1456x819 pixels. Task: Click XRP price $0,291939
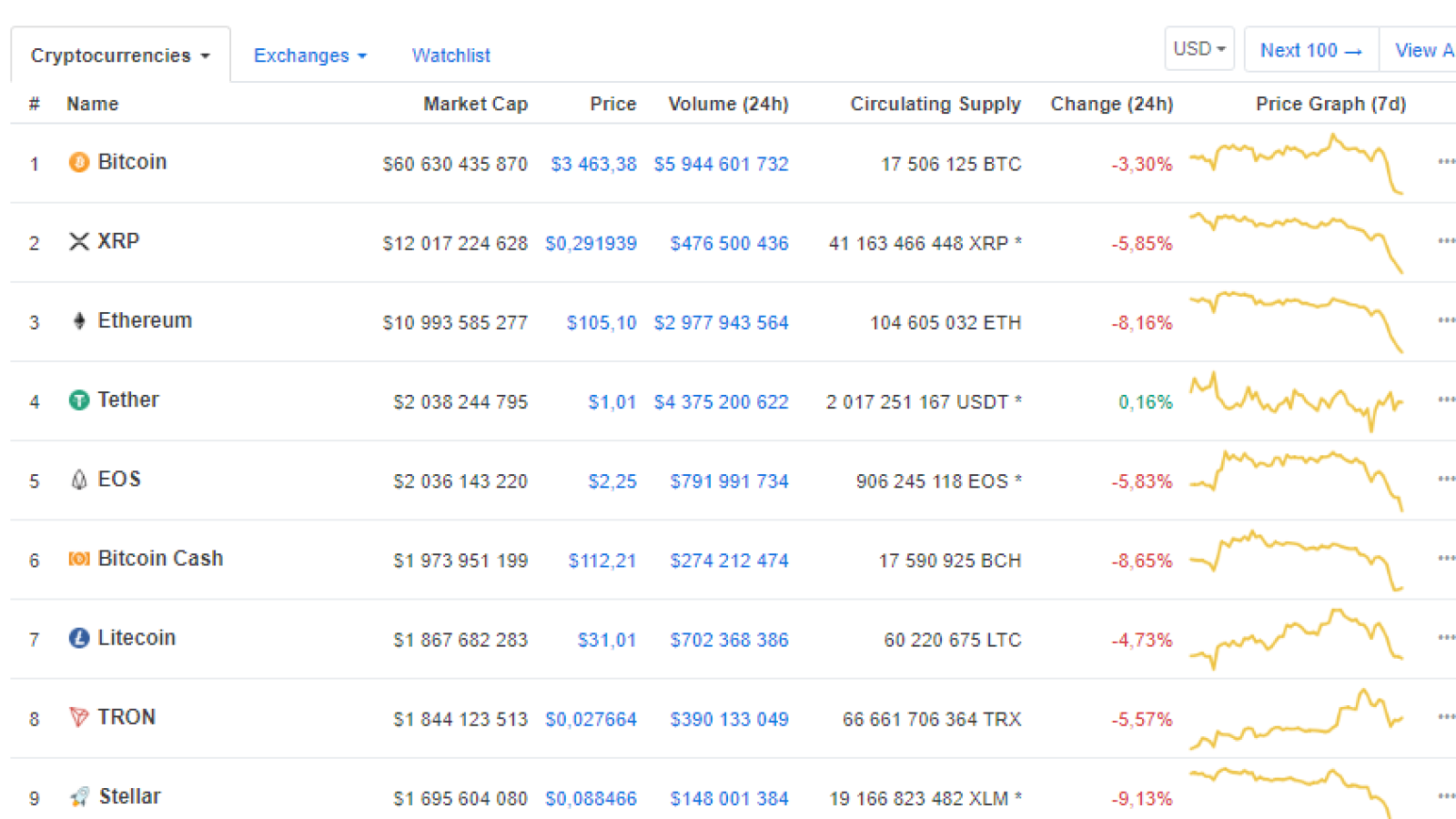point(591,243)
